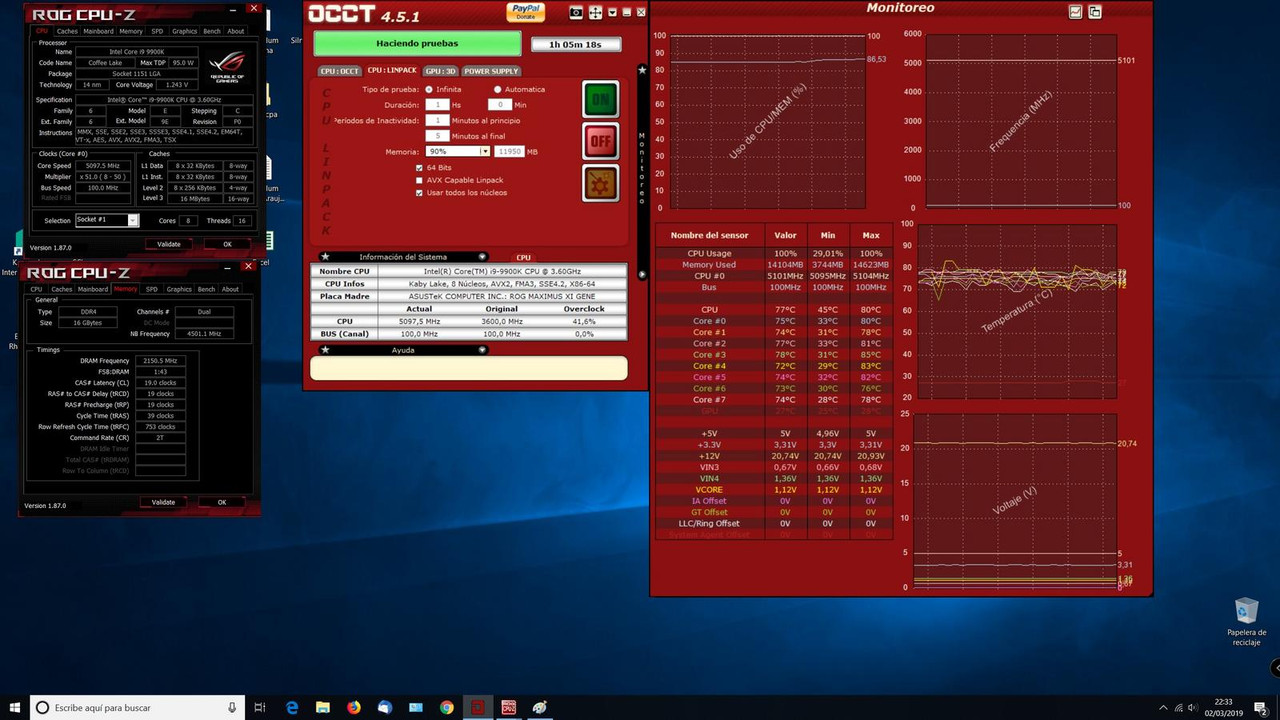
Task: Open Caches tab in top CPU-Z window
Action: [67, 31]
